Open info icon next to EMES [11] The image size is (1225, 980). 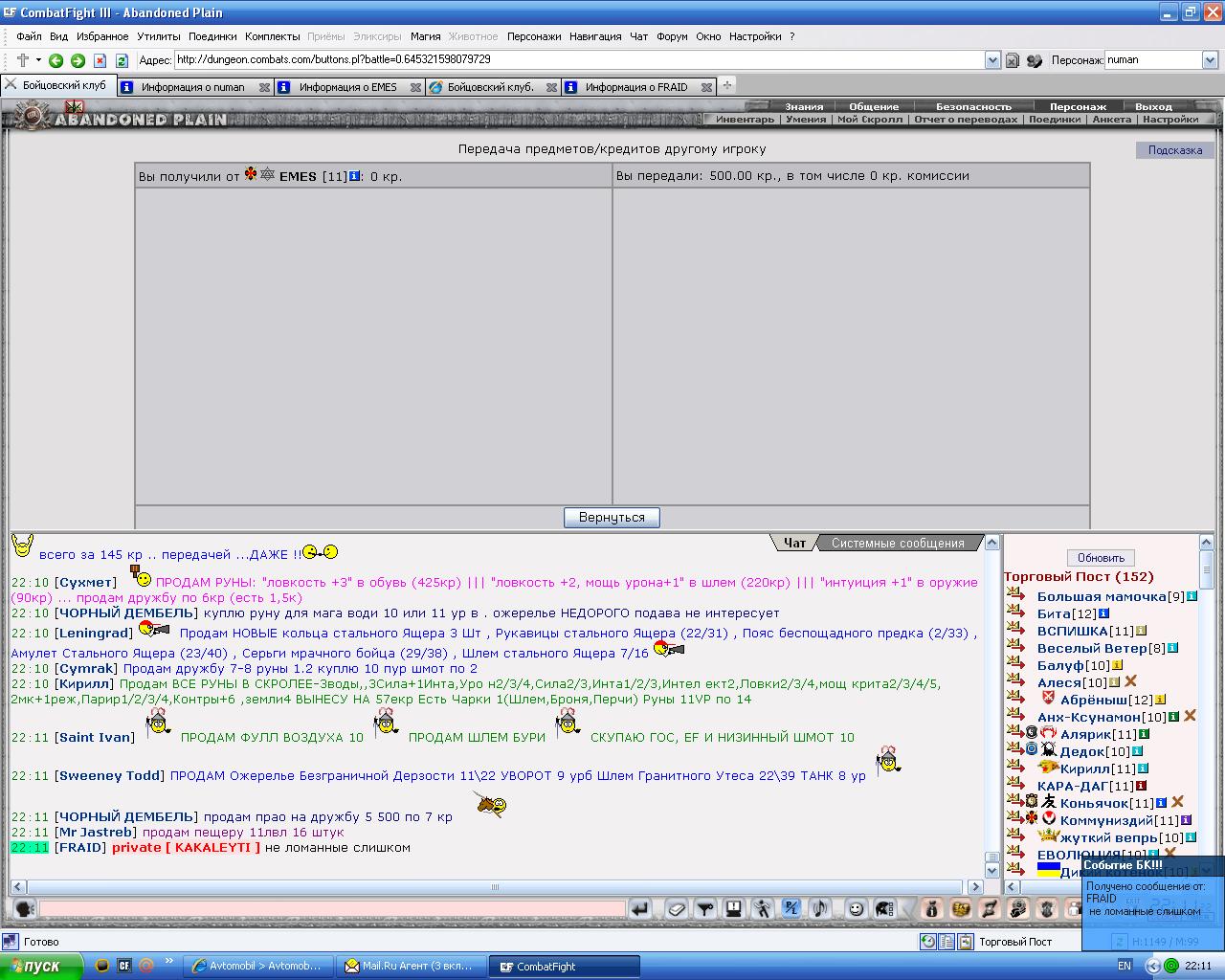(x=355, y=175)
